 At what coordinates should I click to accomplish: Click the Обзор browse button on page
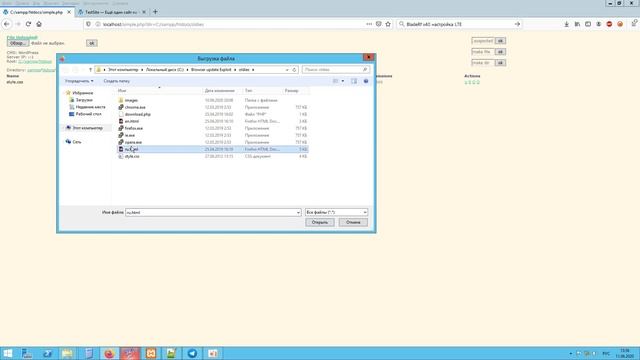tap(18, 43)
